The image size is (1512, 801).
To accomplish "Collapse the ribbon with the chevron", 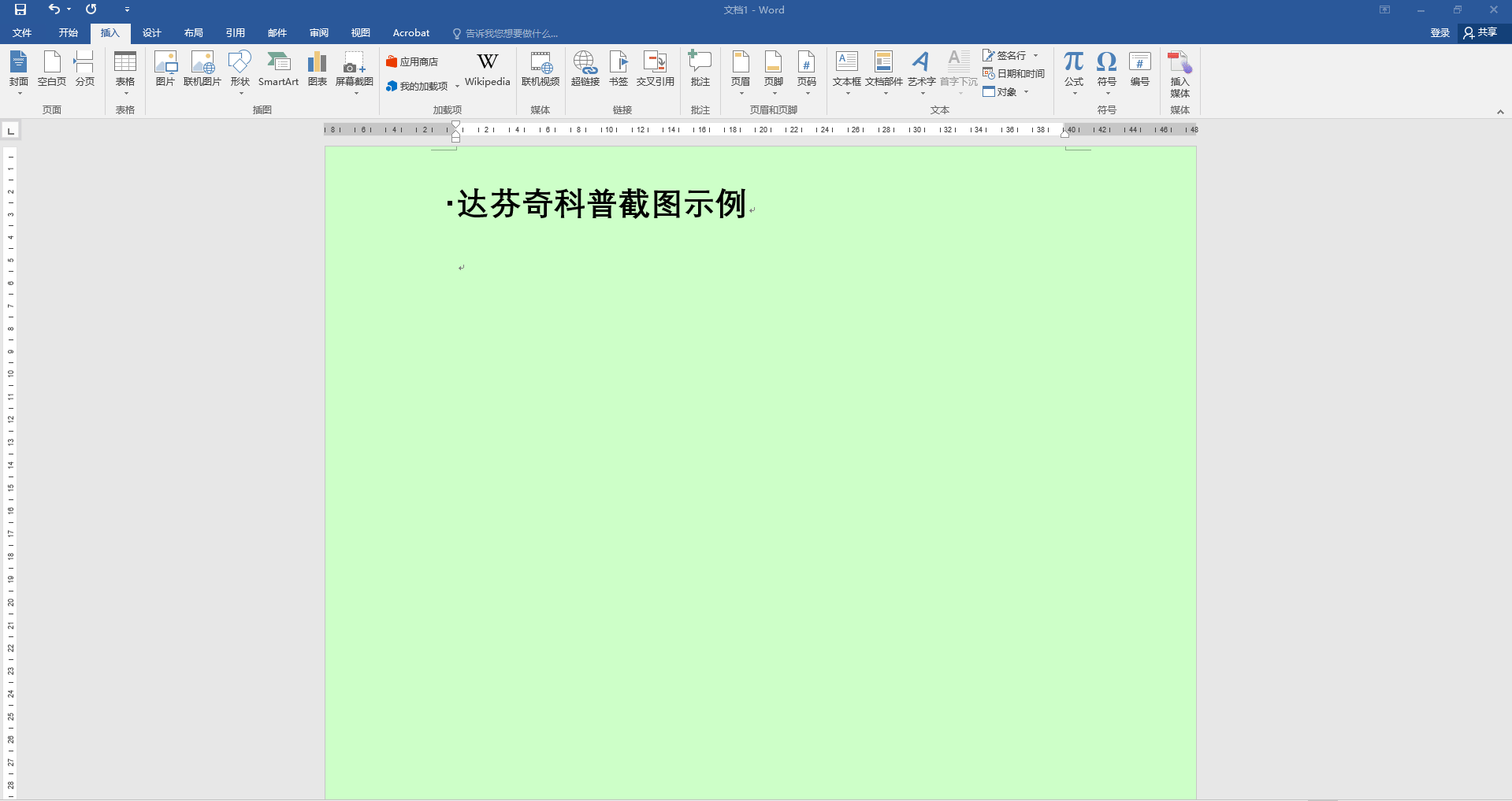I will (1500, 111).
